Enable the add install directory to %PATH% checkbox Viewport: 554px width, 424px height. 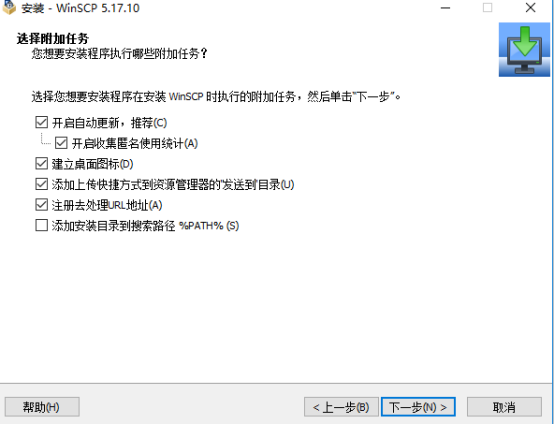coord(42,225)
